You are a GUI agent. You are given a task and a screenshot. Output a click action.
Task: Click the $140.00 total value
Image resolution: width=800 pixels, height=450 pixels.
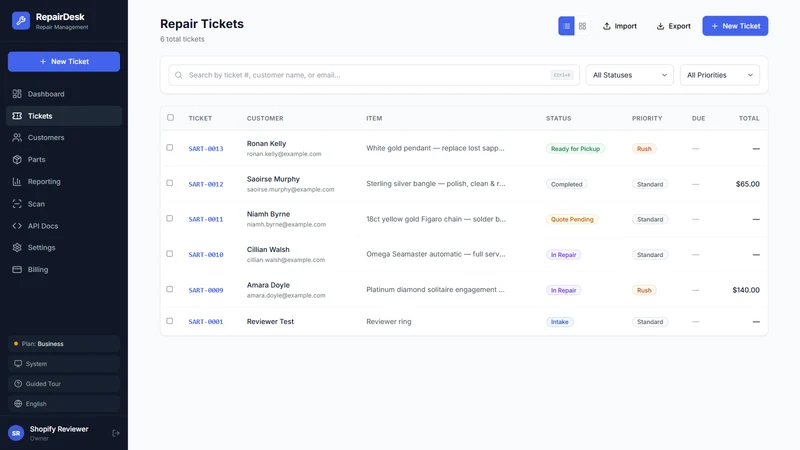[746, 290]
